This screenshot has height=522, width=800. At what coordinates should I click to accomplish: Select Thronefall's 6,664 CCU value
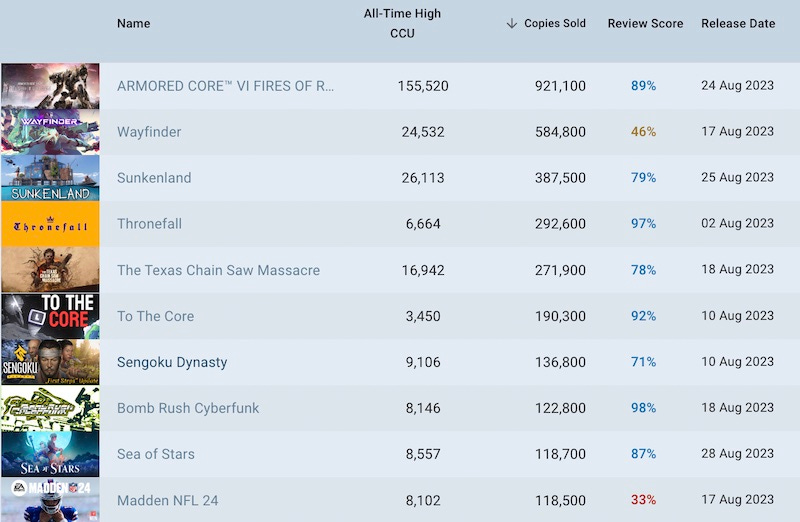(x=423, y=223)
